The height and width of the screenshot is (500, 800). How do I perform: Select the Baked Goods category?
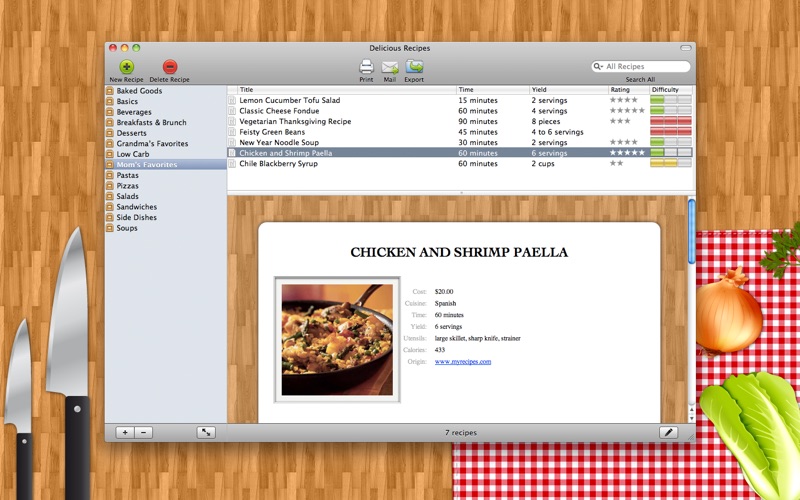coord(139,91)
